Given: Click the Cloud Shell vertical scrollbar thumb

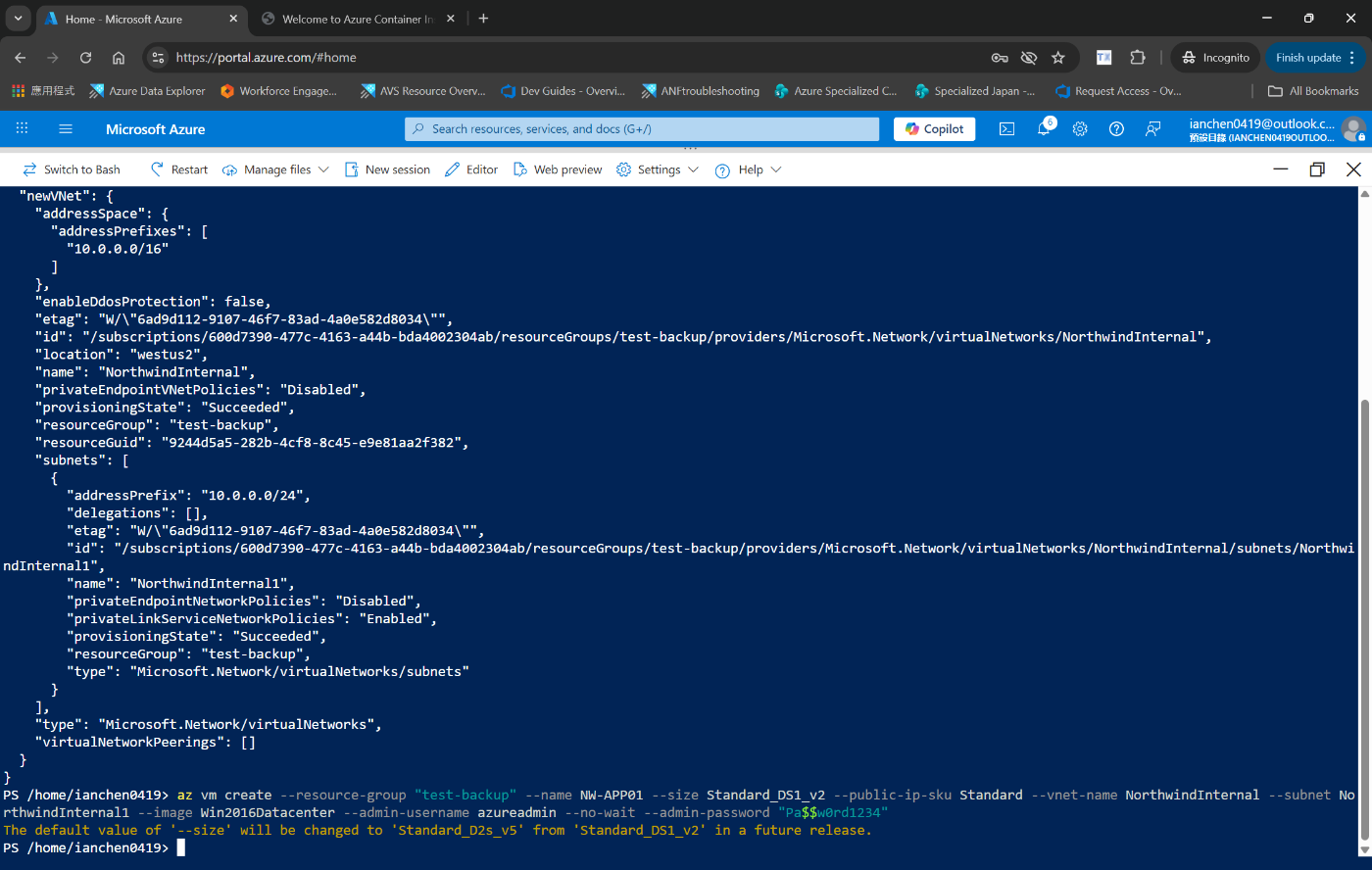Looking at the screenshot, I should click(1364, 618).
